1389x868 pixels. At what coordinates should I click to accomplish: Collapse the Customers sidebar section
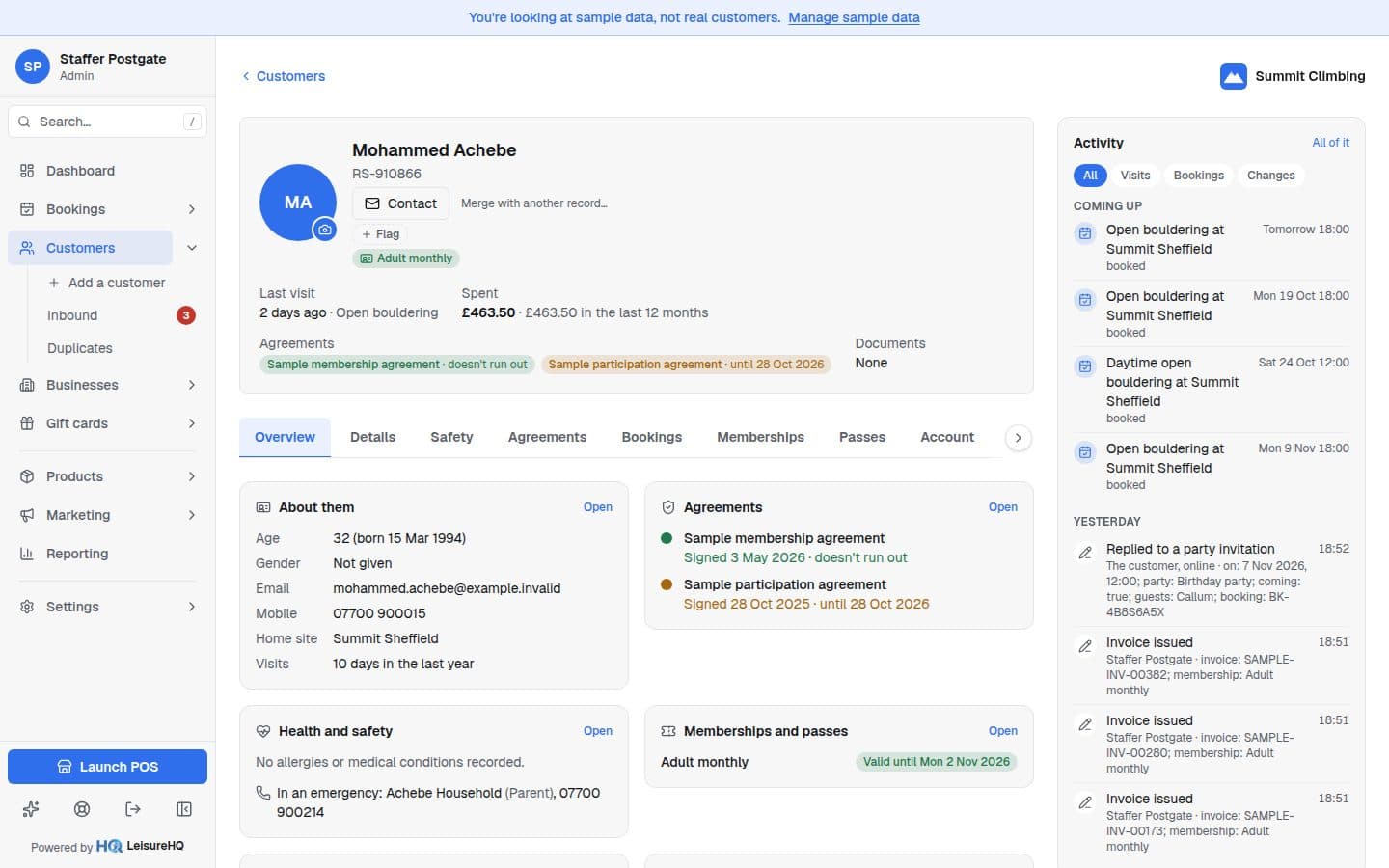(x=192, y=248)
